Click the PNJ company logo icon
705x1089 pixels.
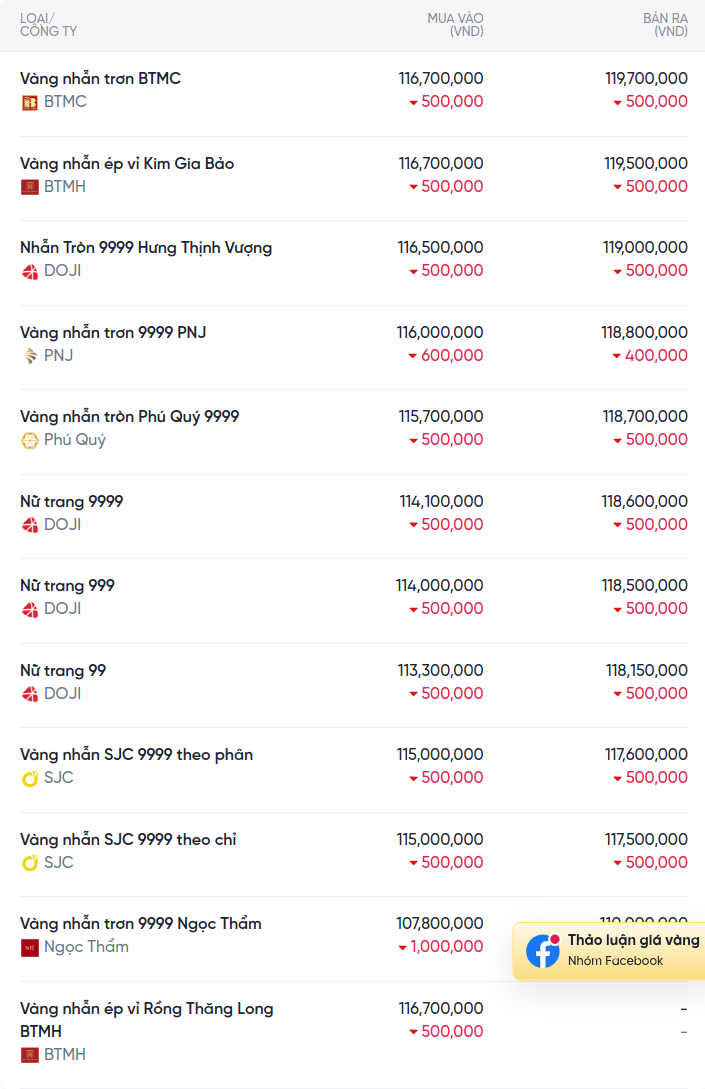[30, 356]
